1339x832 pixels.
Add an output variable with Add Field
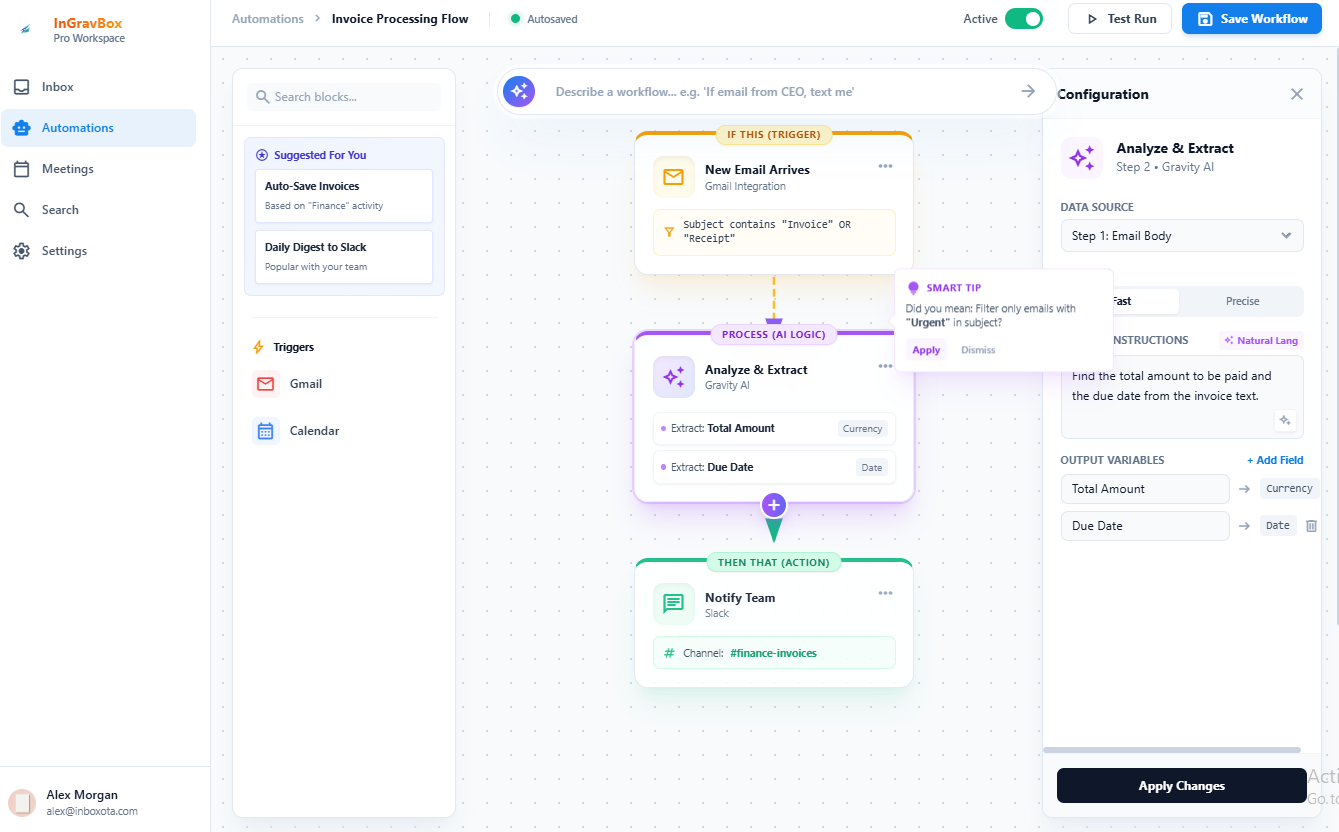1275,459
